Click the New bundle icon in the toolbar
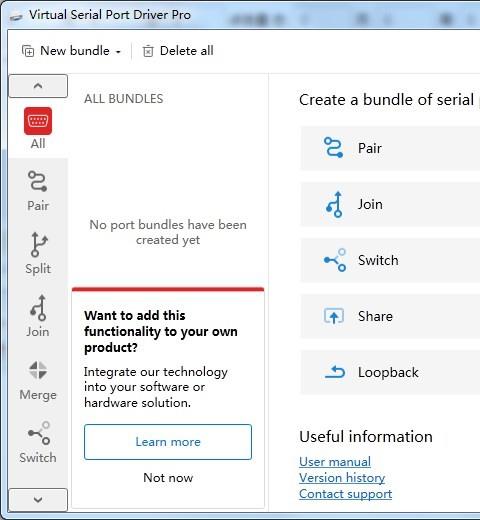Image resolution: width=480 pixels, height=520 pixels. pos(28,51)
